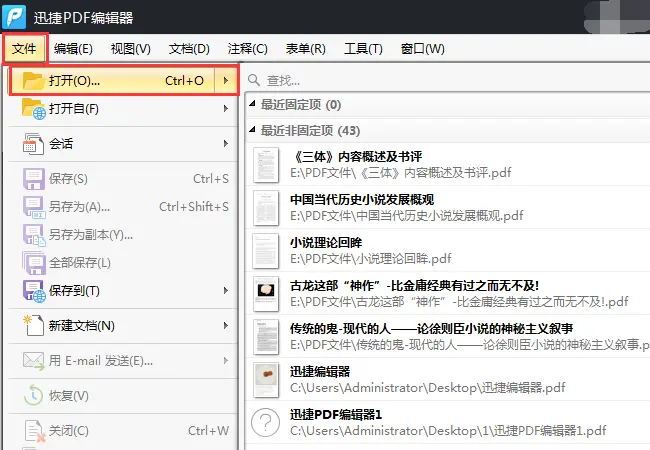
Task: Select the 会话 menu entry
Action: [124, 144]
